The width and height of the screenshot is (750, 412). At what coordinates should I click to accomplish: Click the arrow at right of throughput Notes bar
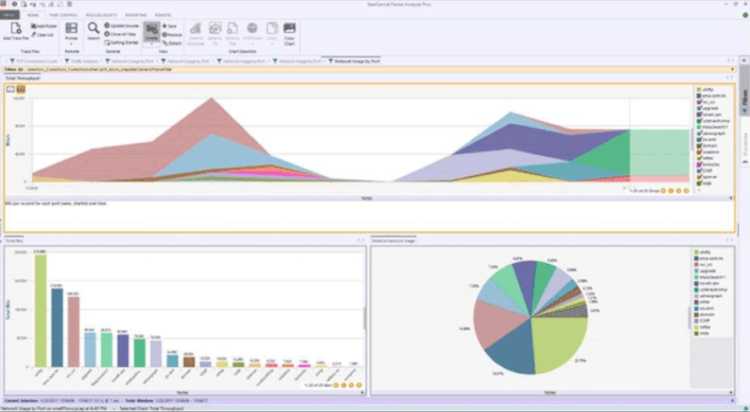[x=731, y=198]
